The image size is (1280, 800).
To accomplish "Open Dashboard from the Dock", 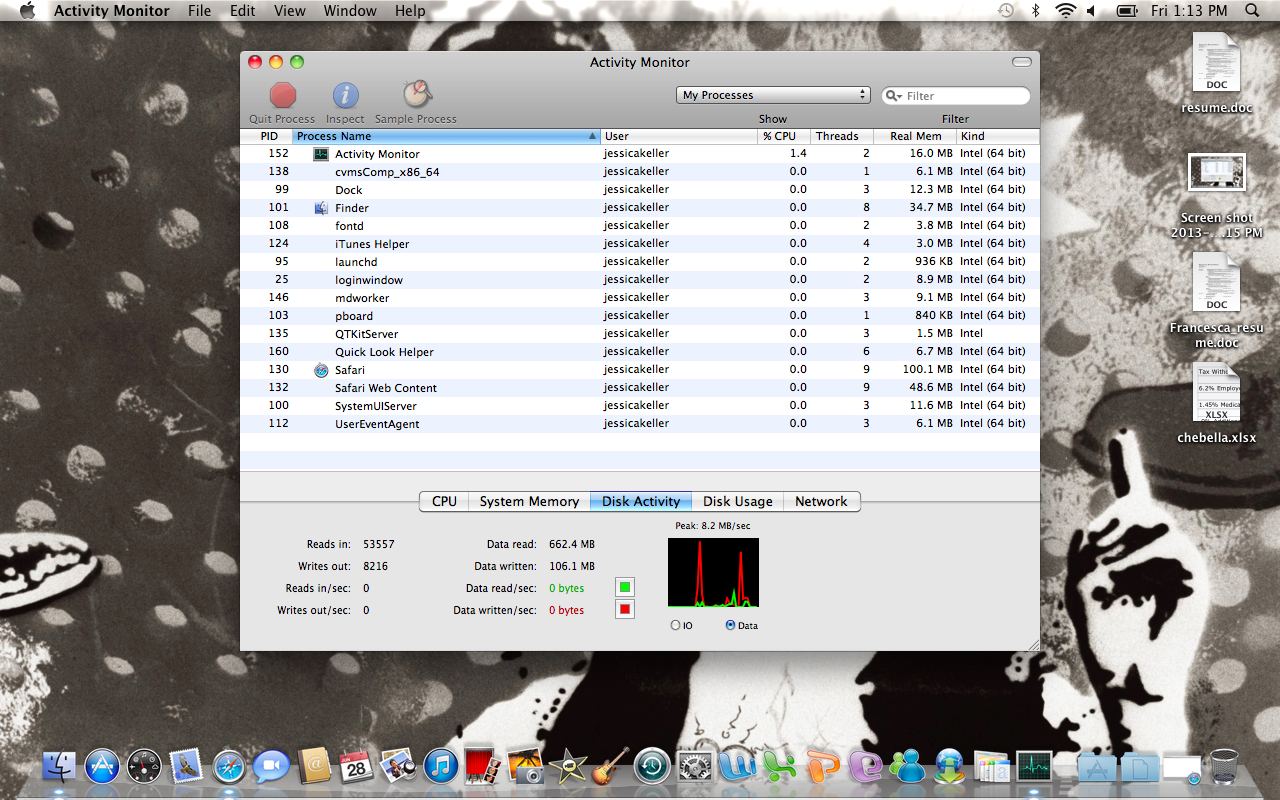I will coord(144,767).
